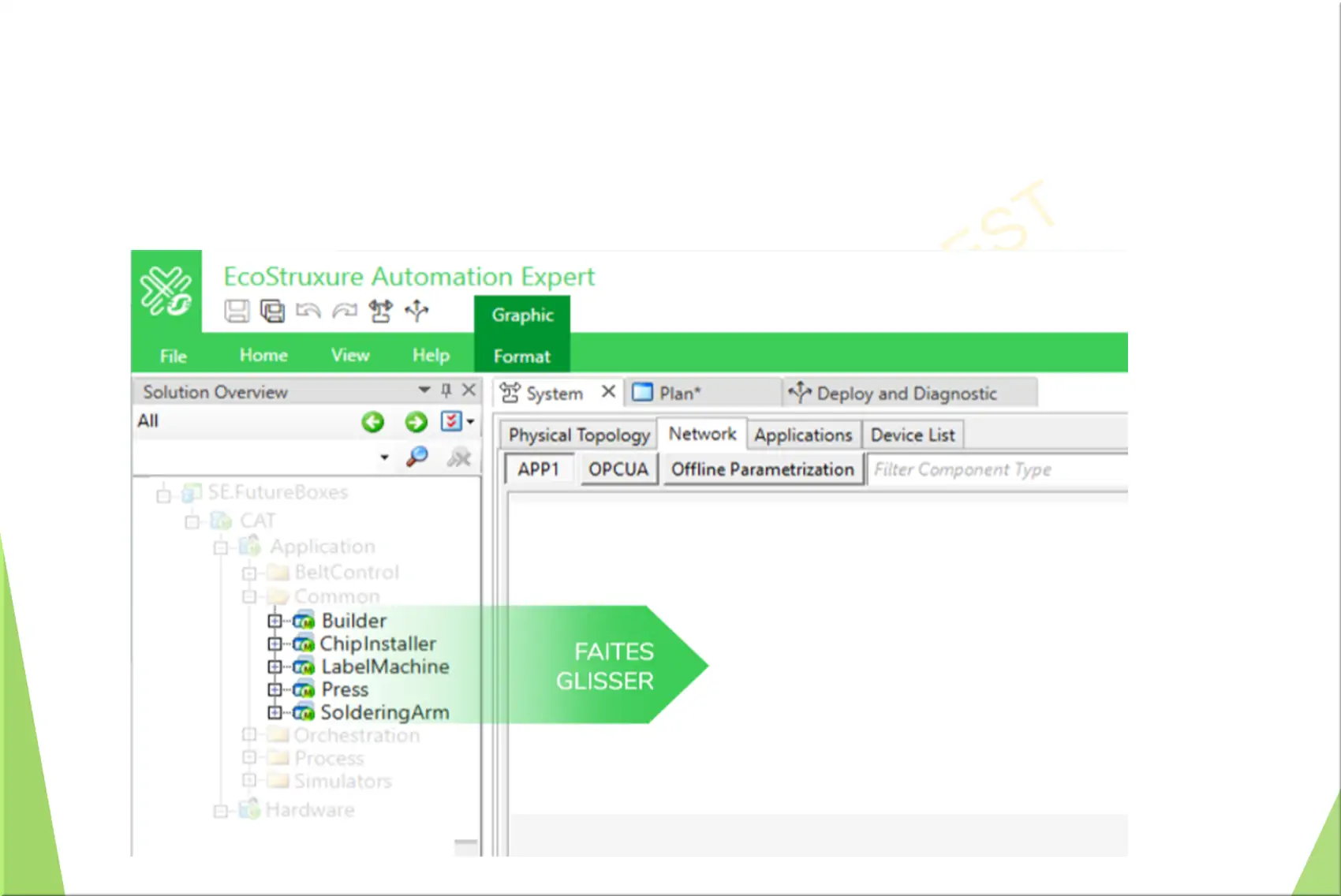Expand the SolderingArm tree node
The image size is (1341, 896).
coord(275,713)
